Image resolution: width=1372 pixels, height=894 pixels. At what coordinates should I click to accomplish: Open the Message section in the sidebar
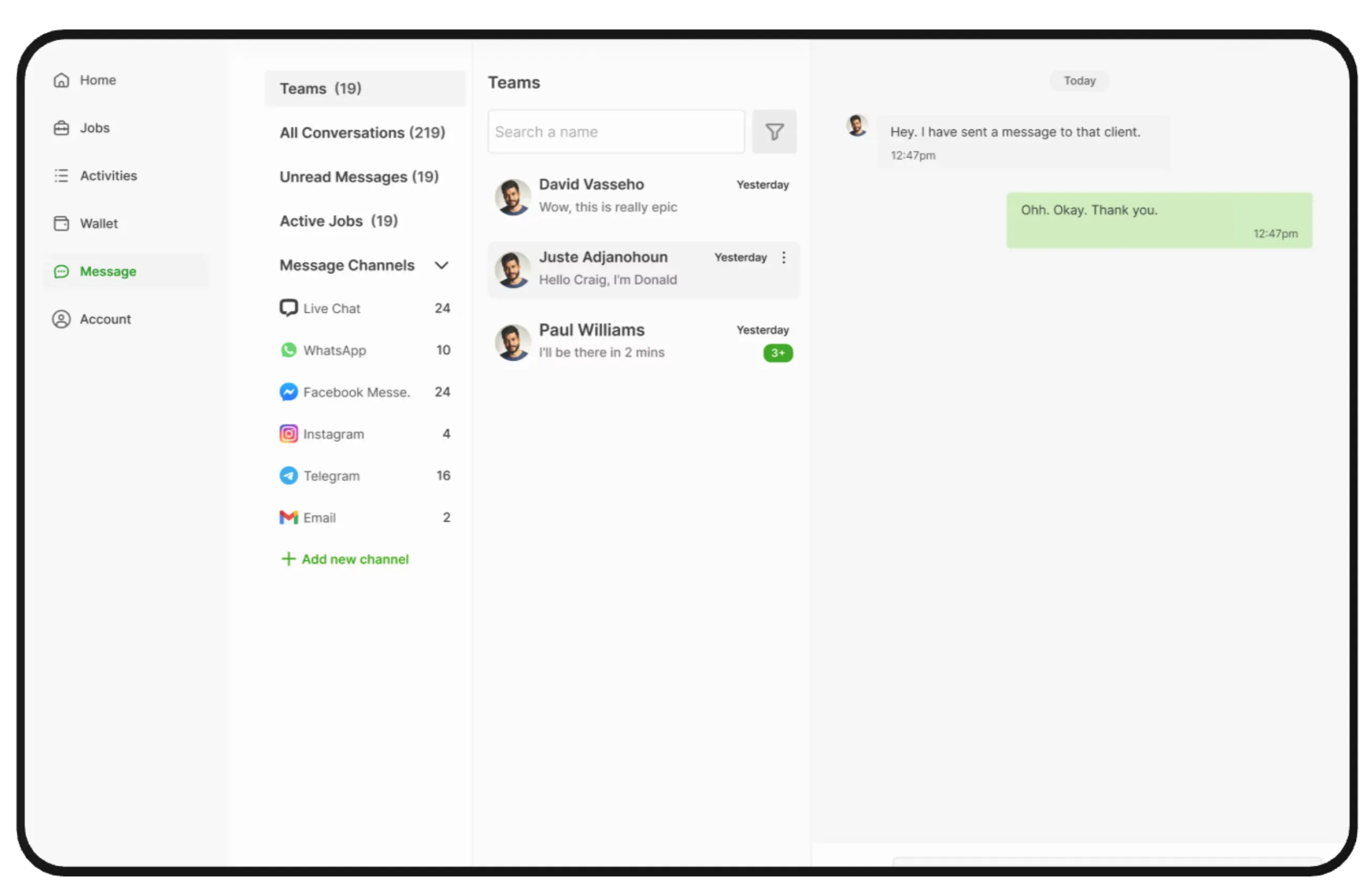coord(108,271)
